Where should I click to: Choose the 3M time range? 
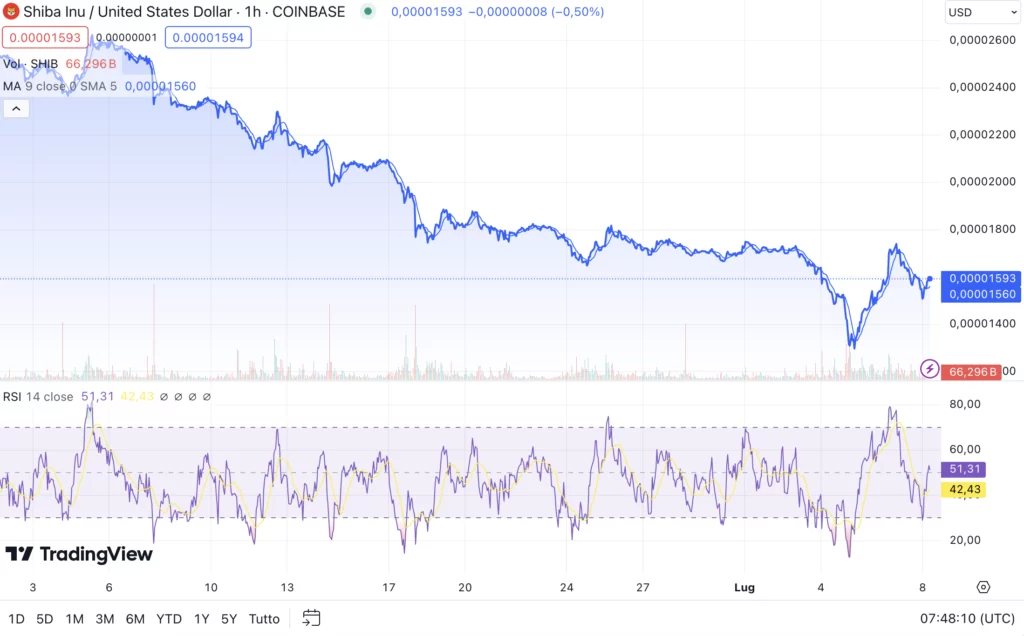click(104, 618)
